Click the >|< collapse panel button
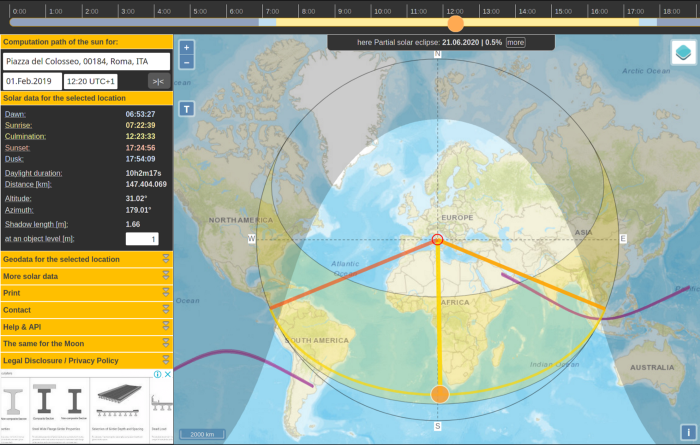The width and height of the screenshot is (700, 445). pyautogui.click(x=158, y=82)
